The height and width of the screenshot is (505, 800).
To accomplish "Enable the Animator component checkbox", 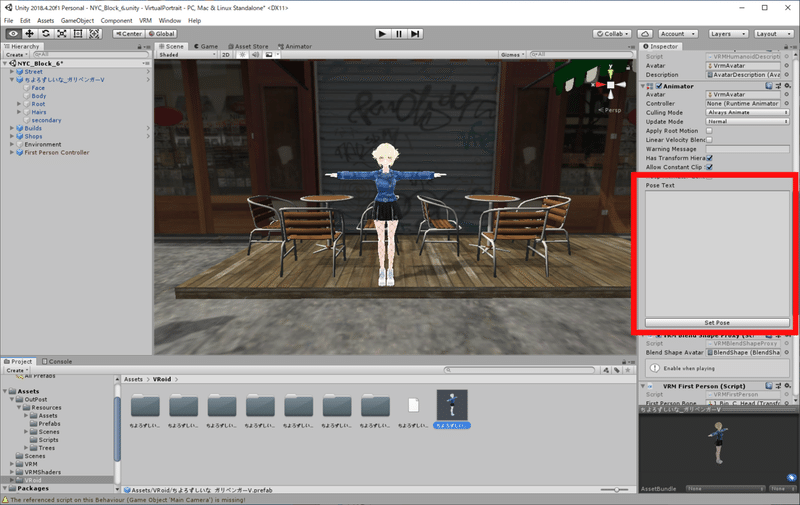I will pyautogui.click(x=659, y=86).
